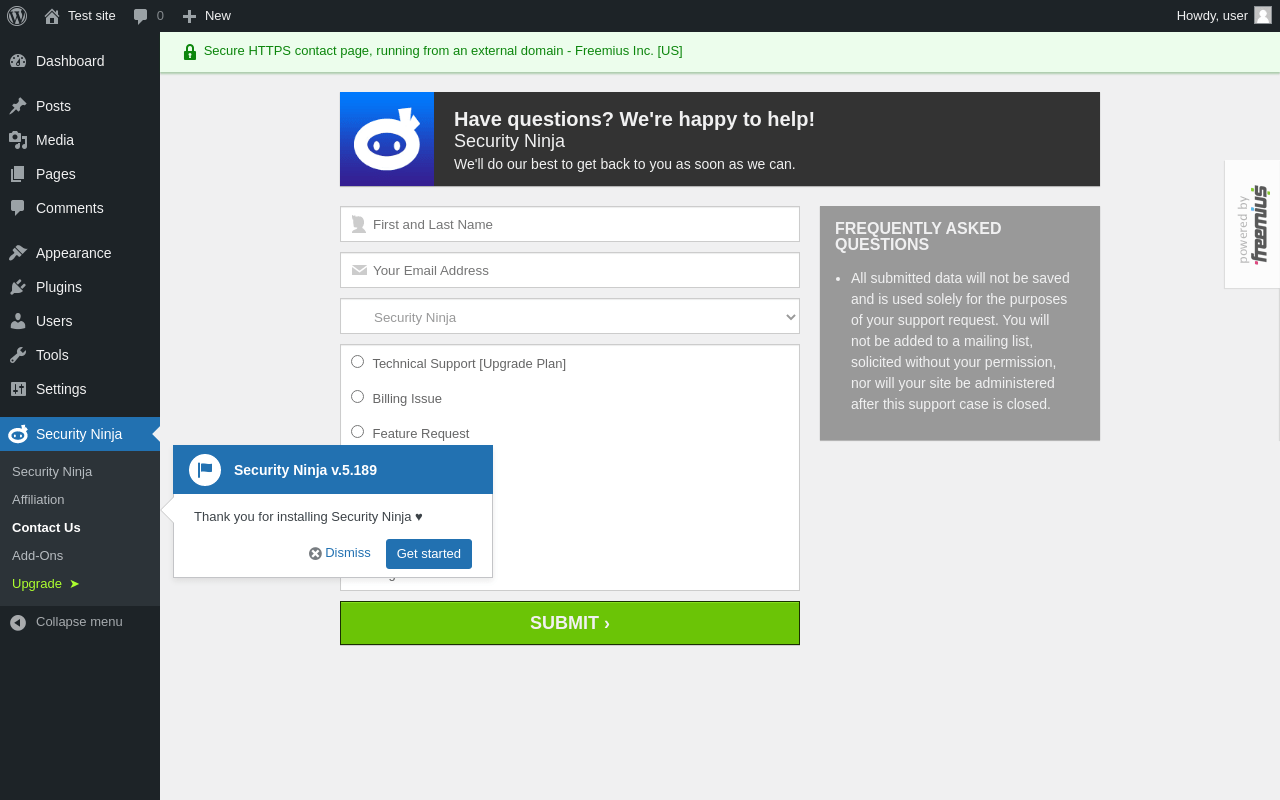The width and height of the screenshot is (1280, 800).
Task: Click 'Have questions? We're happy to help!' heading
Action: (634, 119)
